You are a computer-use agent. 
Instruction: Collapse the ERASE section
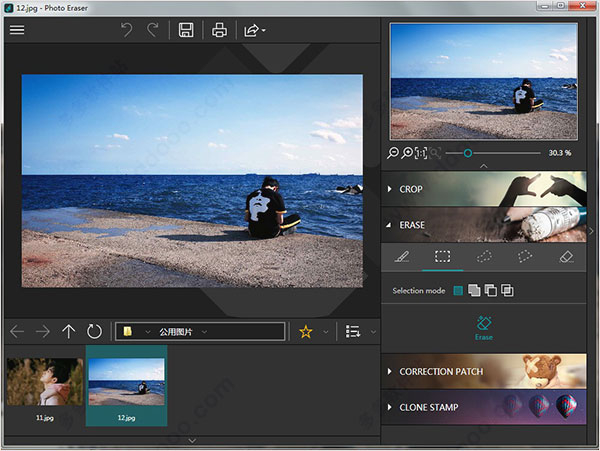pos(484,225)
